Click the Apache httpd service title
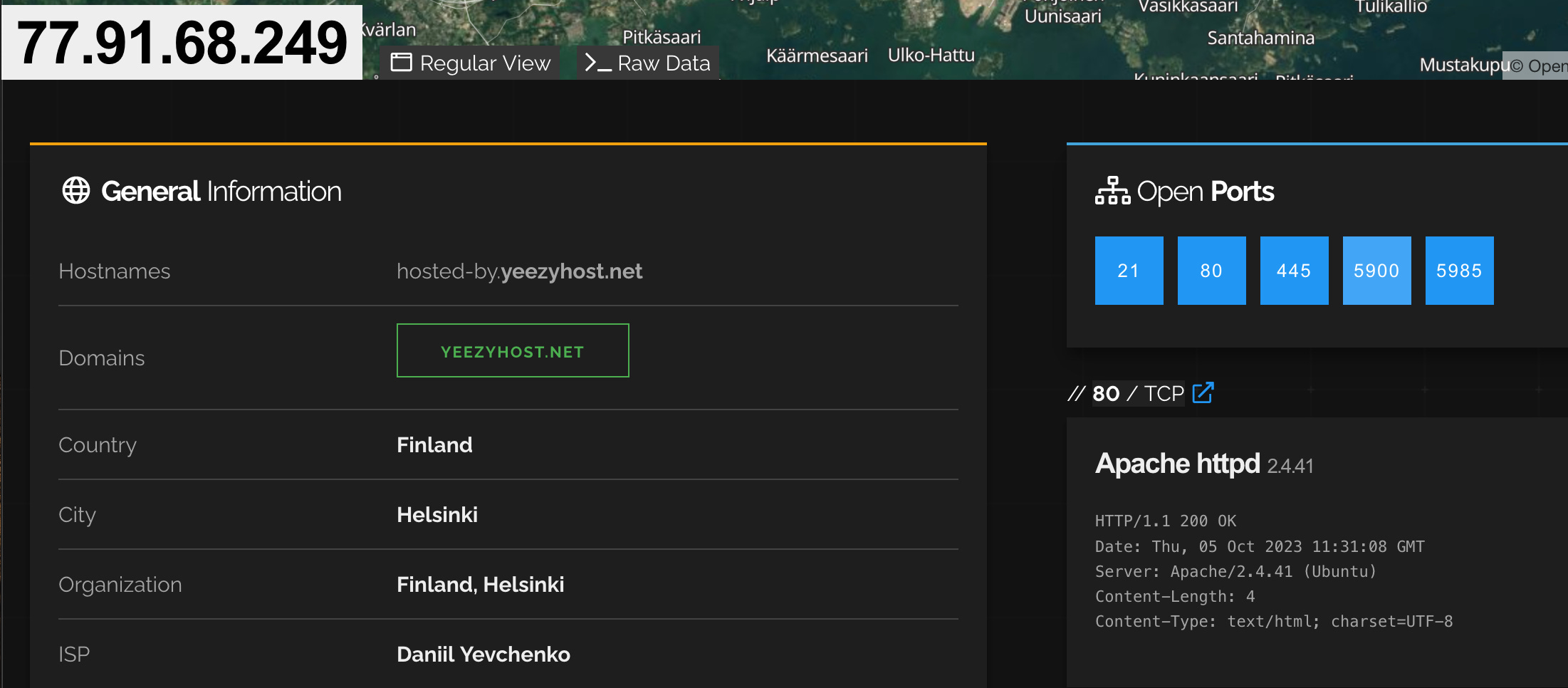 [1178, 464]
